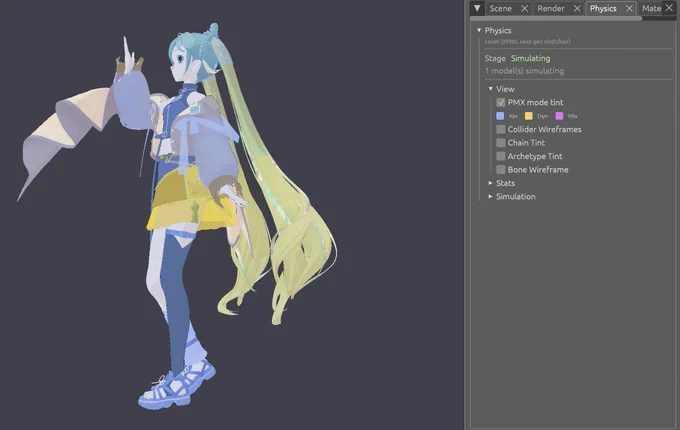This screenshot has width=680, height=430.
Task: Click the green Simulating stage status
Action: tap(530, 58)
